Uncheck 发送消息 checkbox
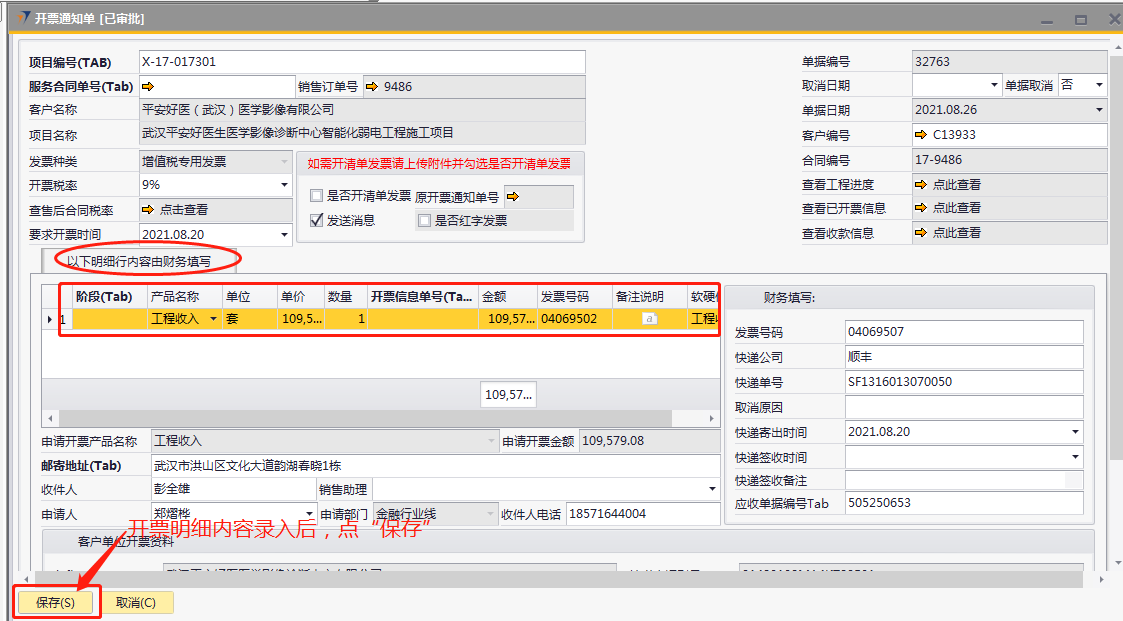Viewport: 1123px width, 621px height. click(x=317, y=220)
